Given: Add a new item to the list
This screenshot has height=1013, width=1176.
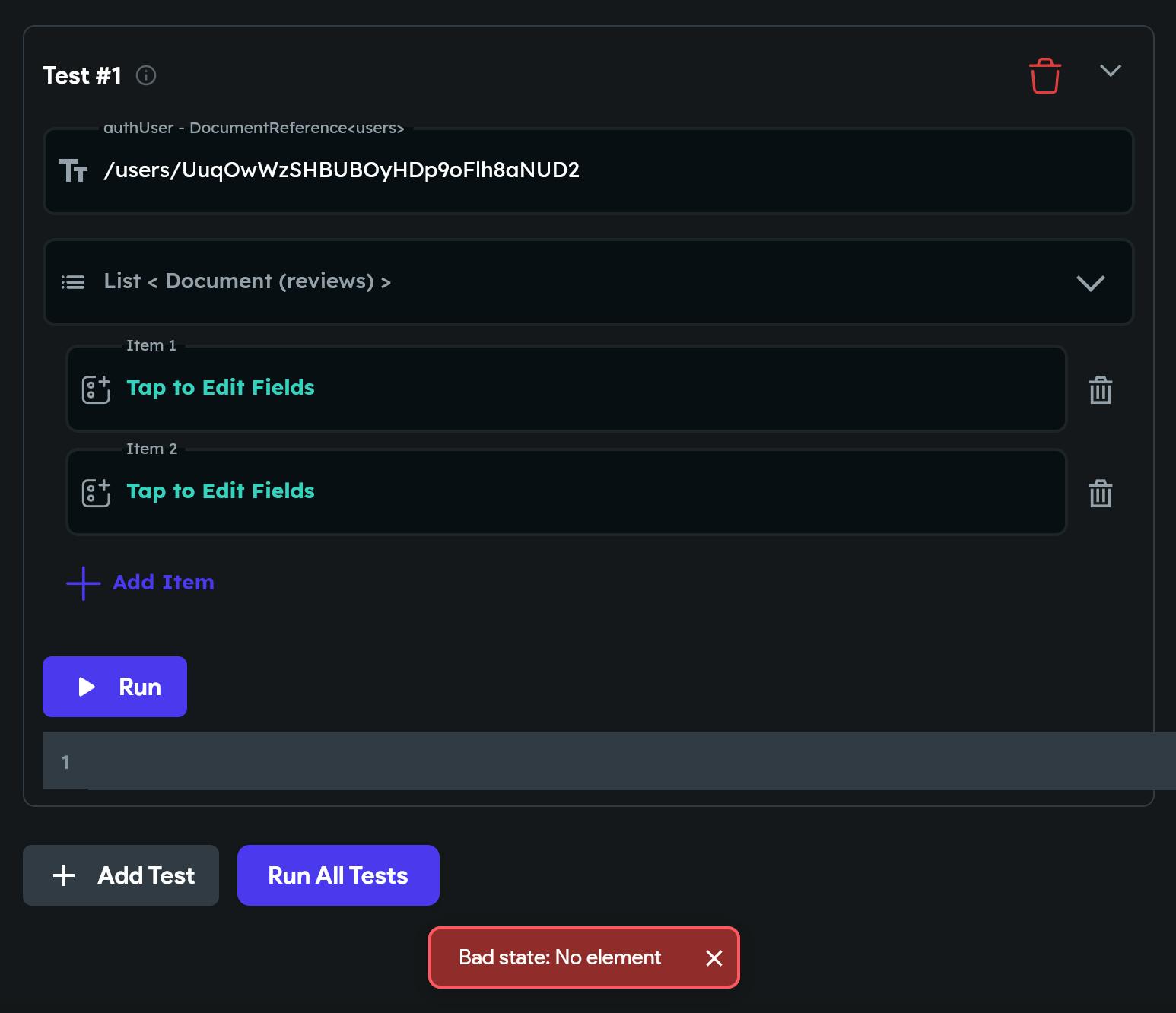Looking at the screenshot, I should (x=141, y=583).
